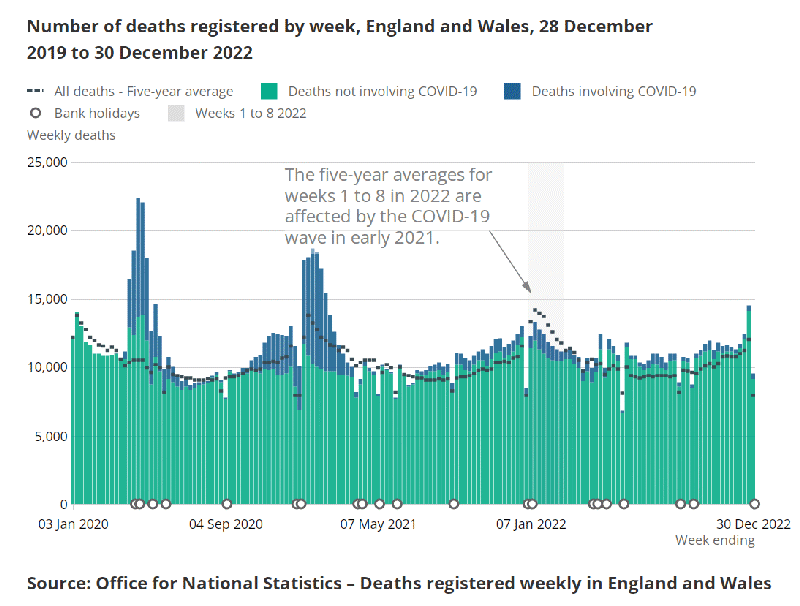Click the 'Weeks 1 to 8 2022' legend text
800x606 pixels.
tap(250, 113)
